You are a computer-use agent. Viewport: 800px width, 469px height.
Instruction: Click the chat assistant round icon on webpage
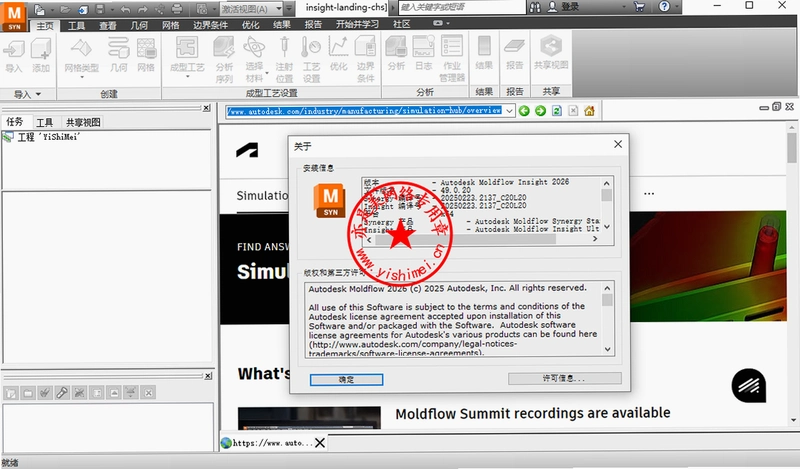(x=748, y=386)
